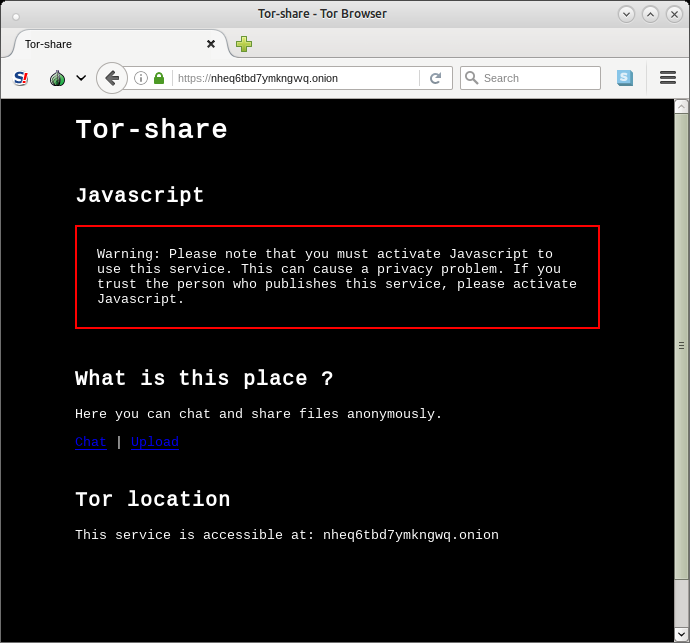
Task: Open the Tor onion button
Action: tap(58, 78)
